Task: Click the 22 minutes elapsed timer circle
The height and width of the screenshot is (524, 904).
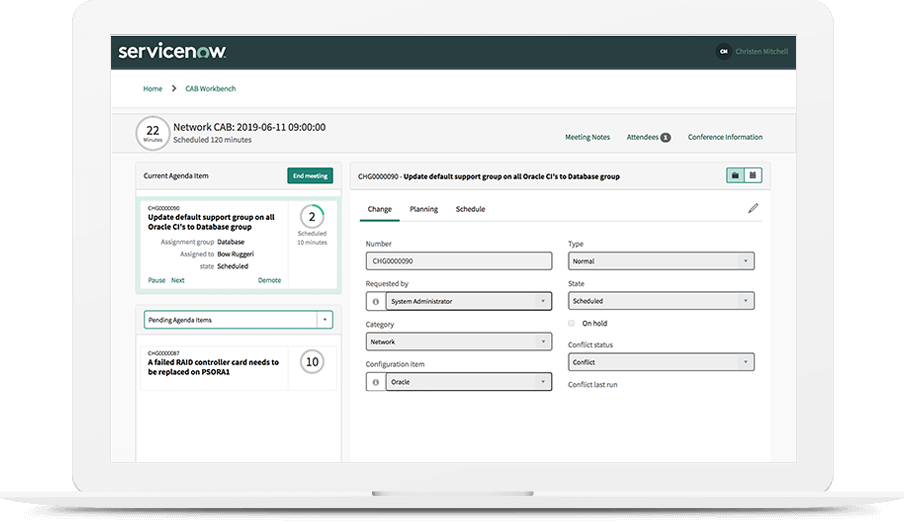Action: click(x=153, y=133)
